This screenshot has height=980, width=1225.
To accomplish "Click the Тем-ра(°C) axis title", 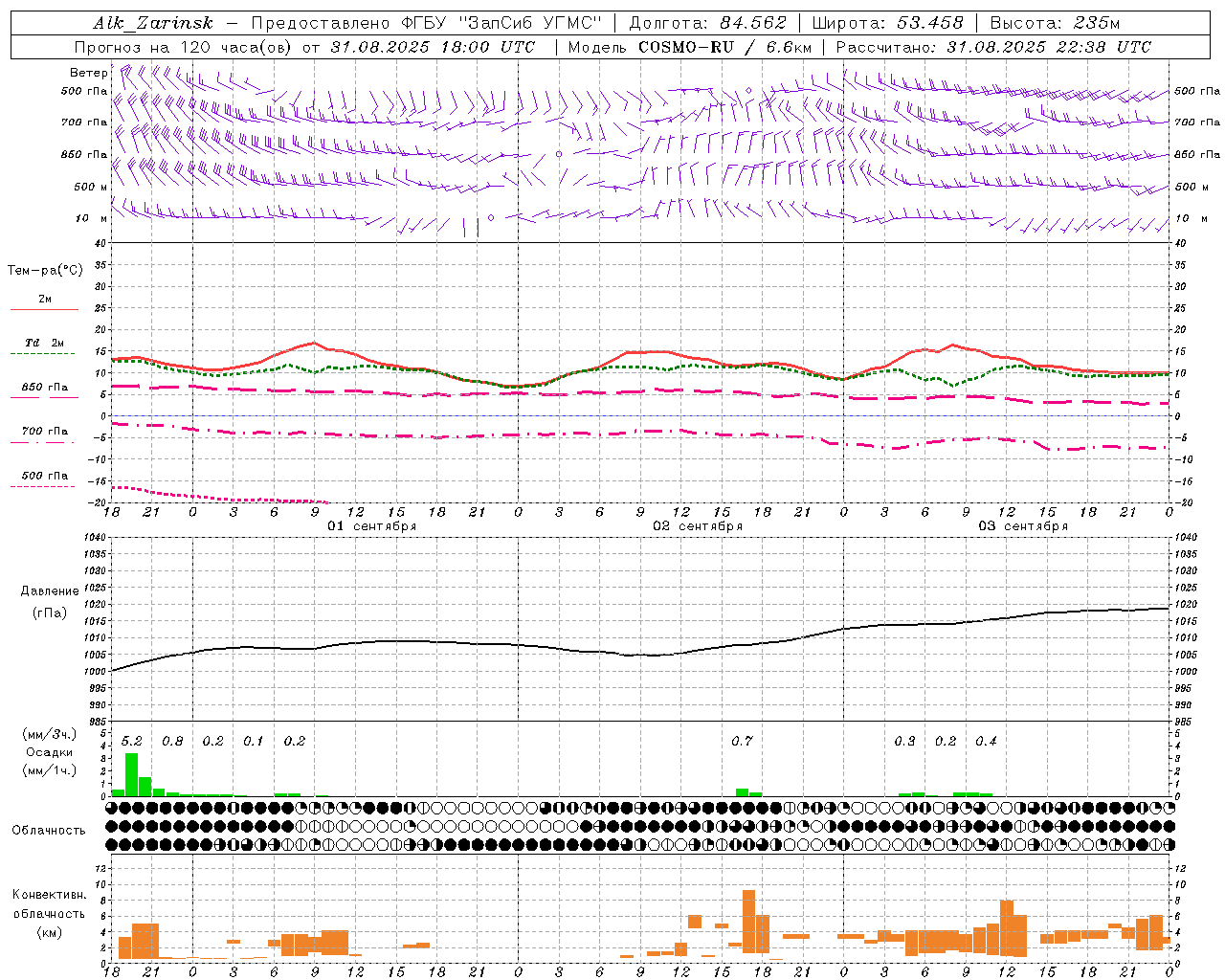I will click(x=45, y=271).
